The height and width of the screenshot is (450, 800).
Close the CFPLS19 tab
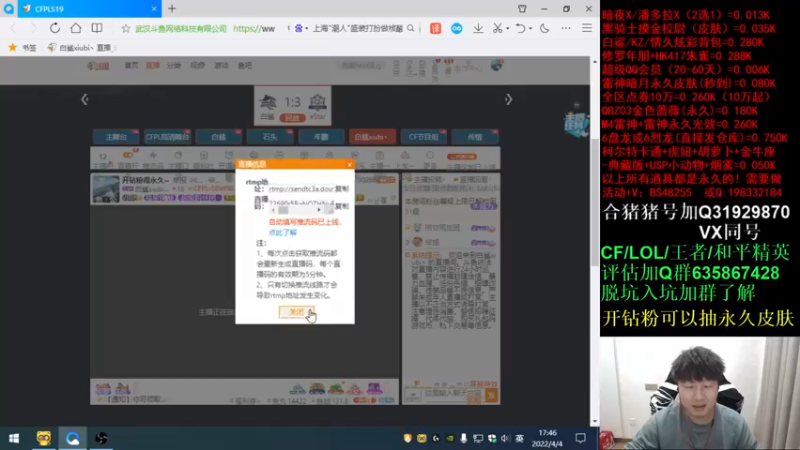tap(154, 9)
